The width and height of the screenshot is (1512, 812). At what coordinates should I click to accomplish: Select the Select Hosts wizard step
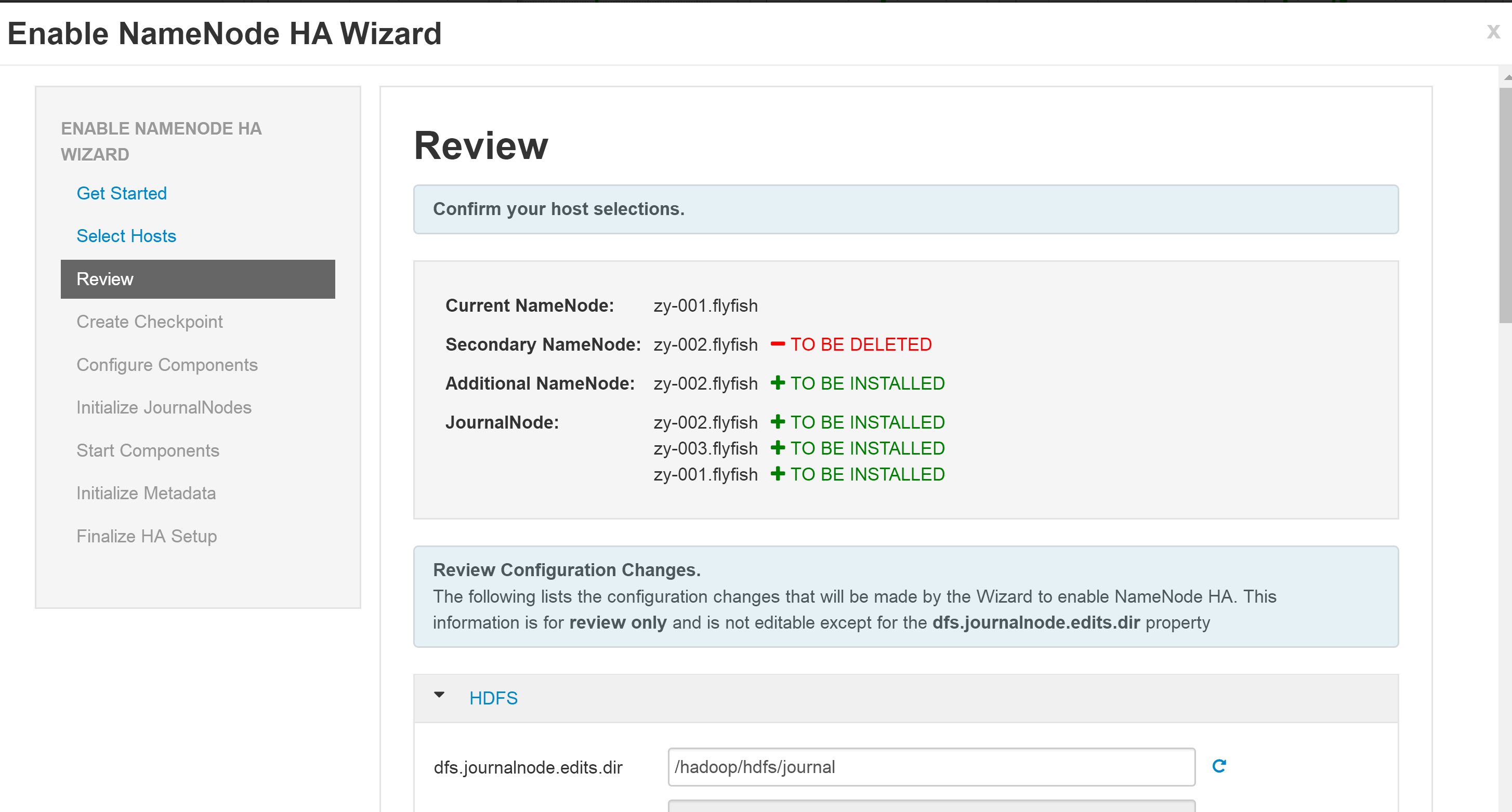(126, 236)
